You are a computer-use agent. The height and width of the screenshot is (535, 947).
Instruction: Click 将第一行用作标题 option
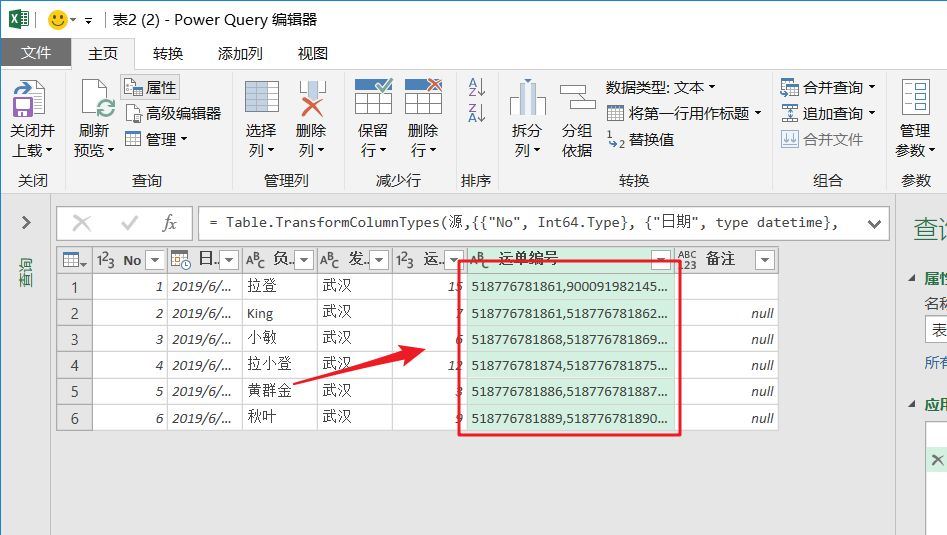tap(684, 114)
